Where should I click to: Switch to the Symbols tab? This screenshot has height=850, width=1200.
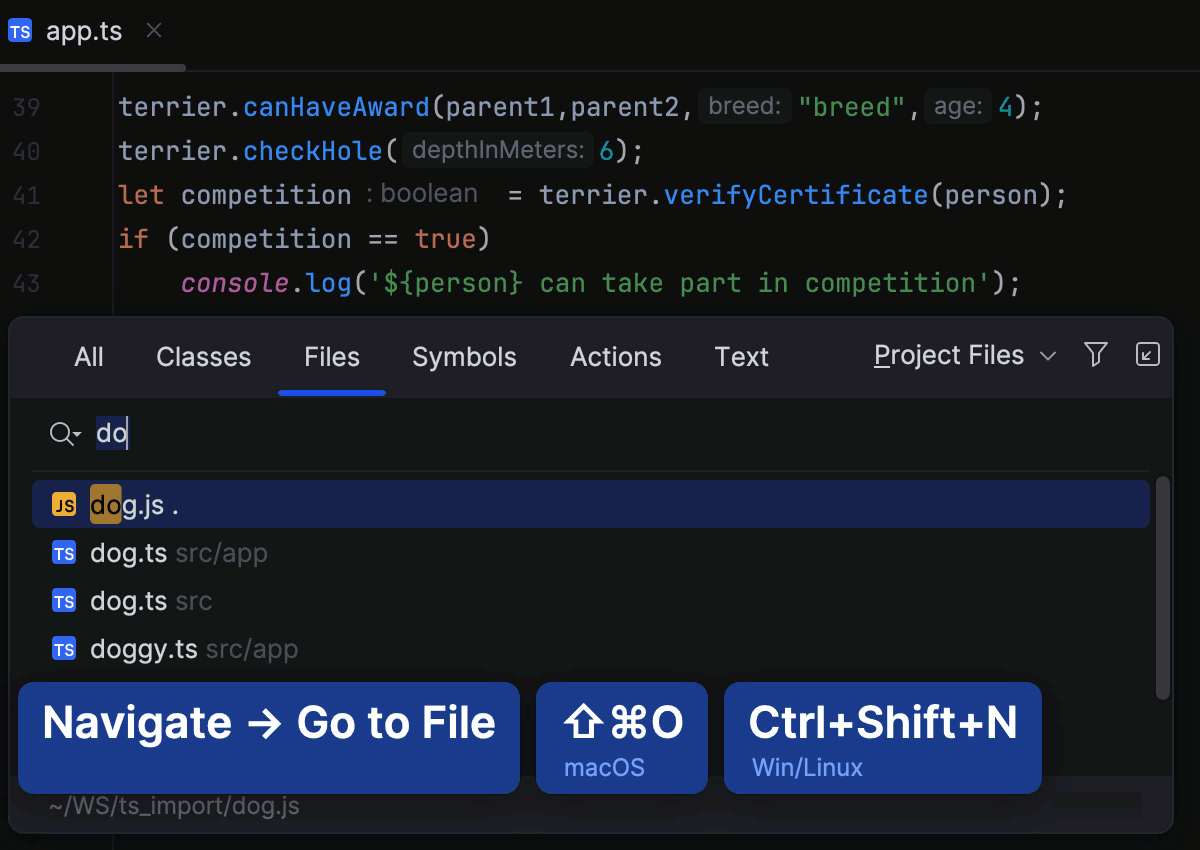464,357
